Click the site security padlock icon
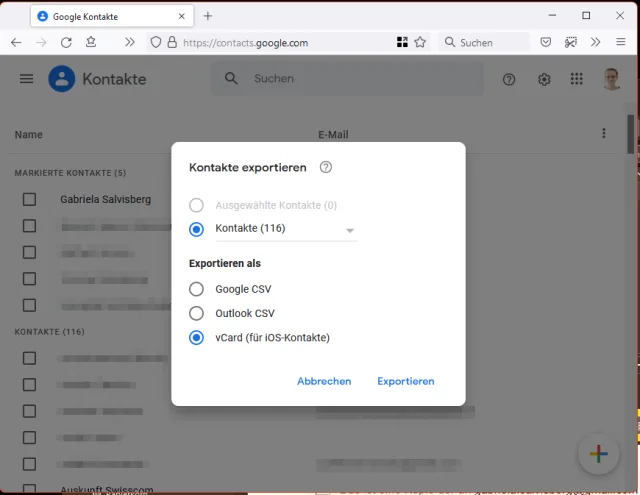The height and width of the screenshot is (495, 640). coord(172,42)
